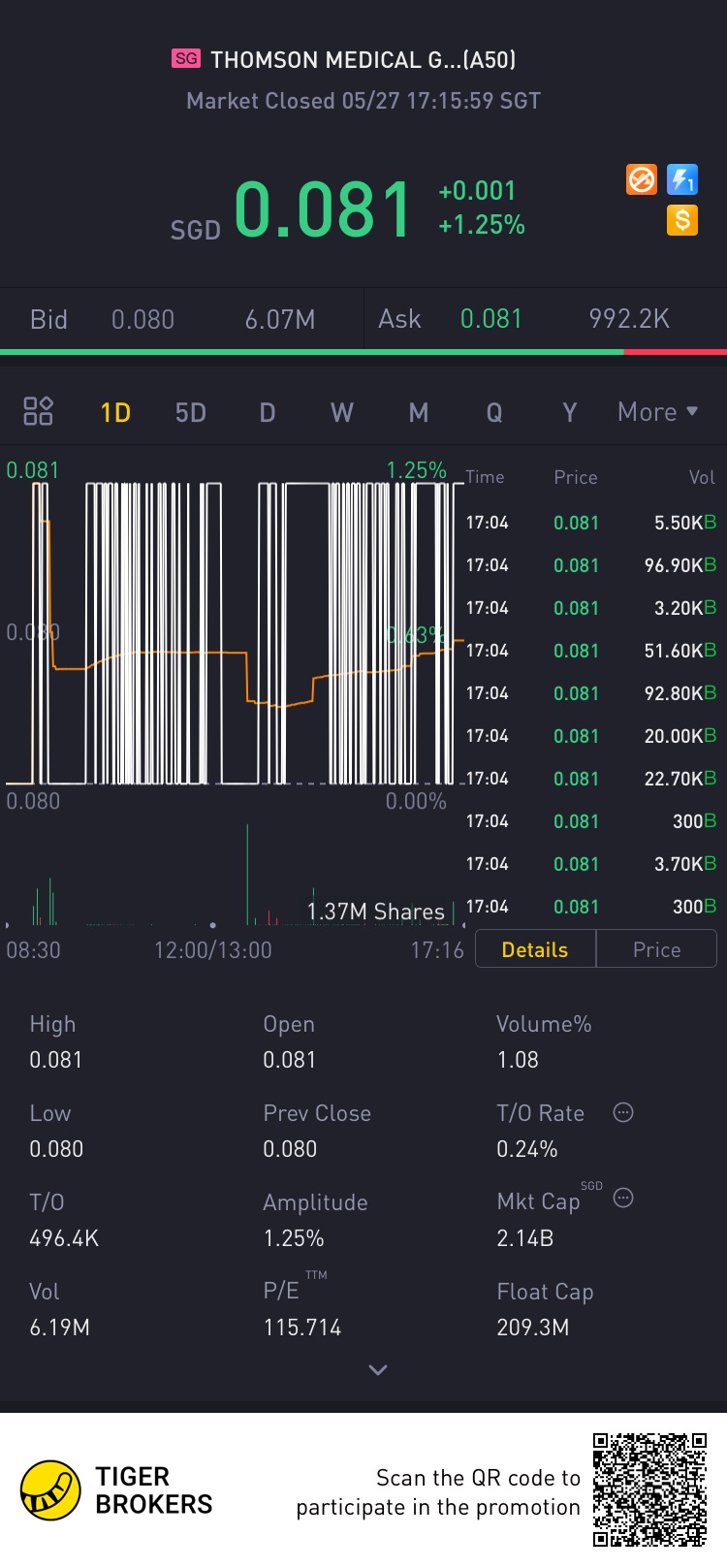Tap the green-red bid/ask ratio bar
Screen dimensions: 727x1568
363,352
